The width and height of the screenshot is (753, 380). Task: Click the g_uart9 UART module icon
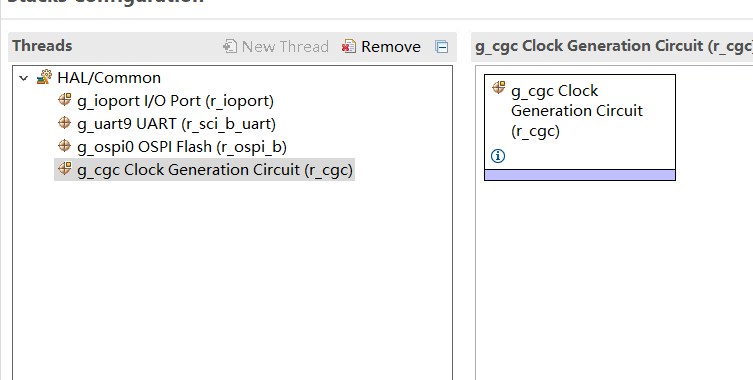[x=64, y=123]
